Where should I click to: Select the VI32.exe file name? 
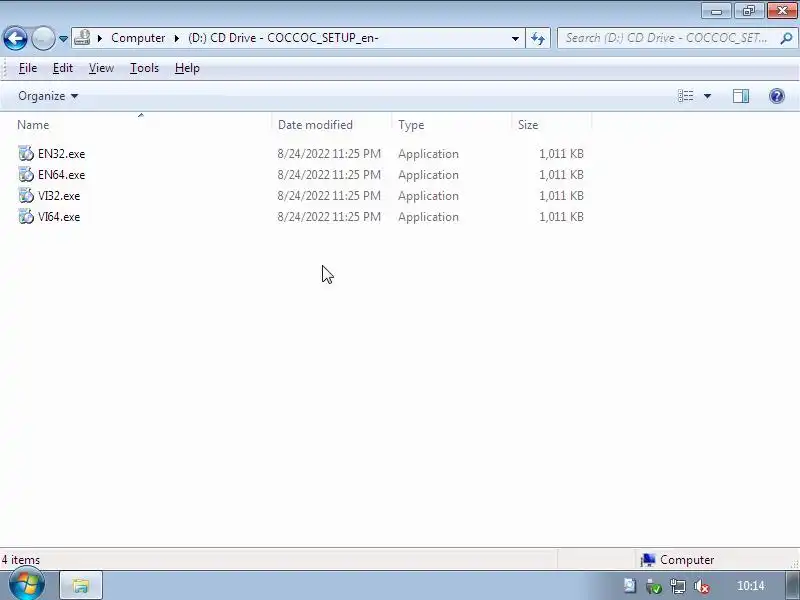coord(59,196)
